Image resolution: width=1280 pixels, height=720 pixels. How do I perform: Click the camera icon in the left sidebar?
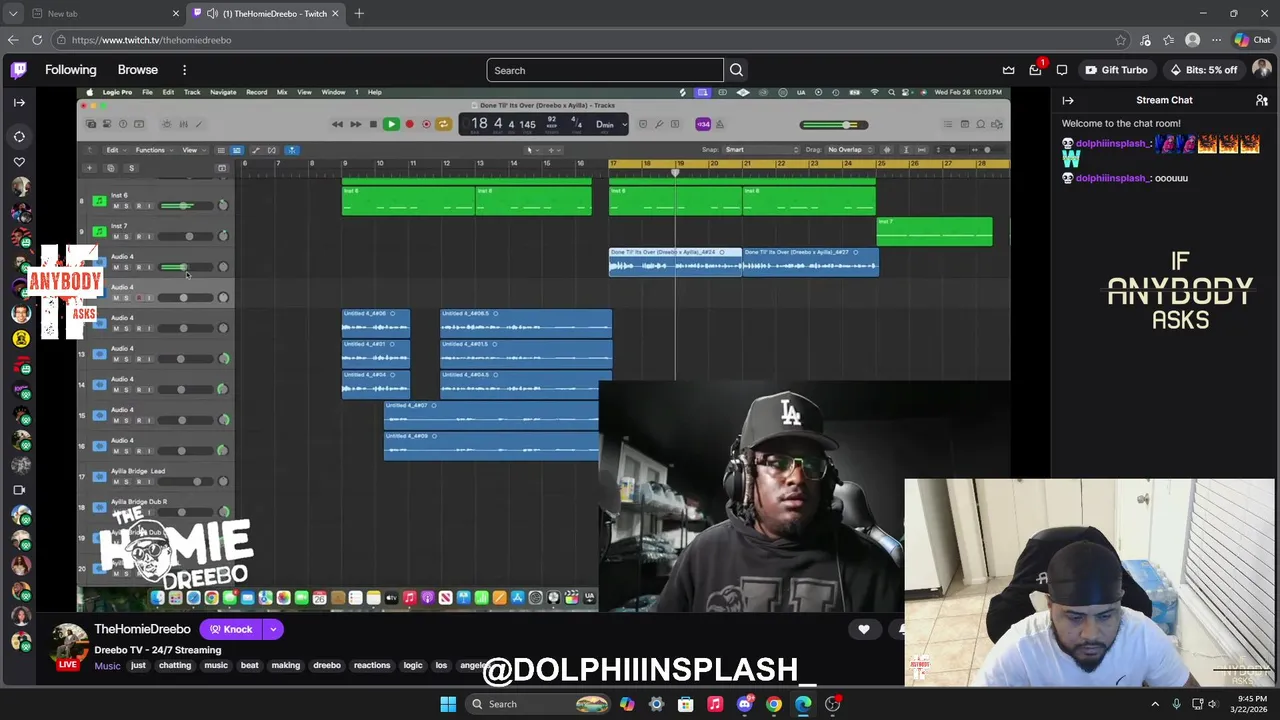pos(19,490)
